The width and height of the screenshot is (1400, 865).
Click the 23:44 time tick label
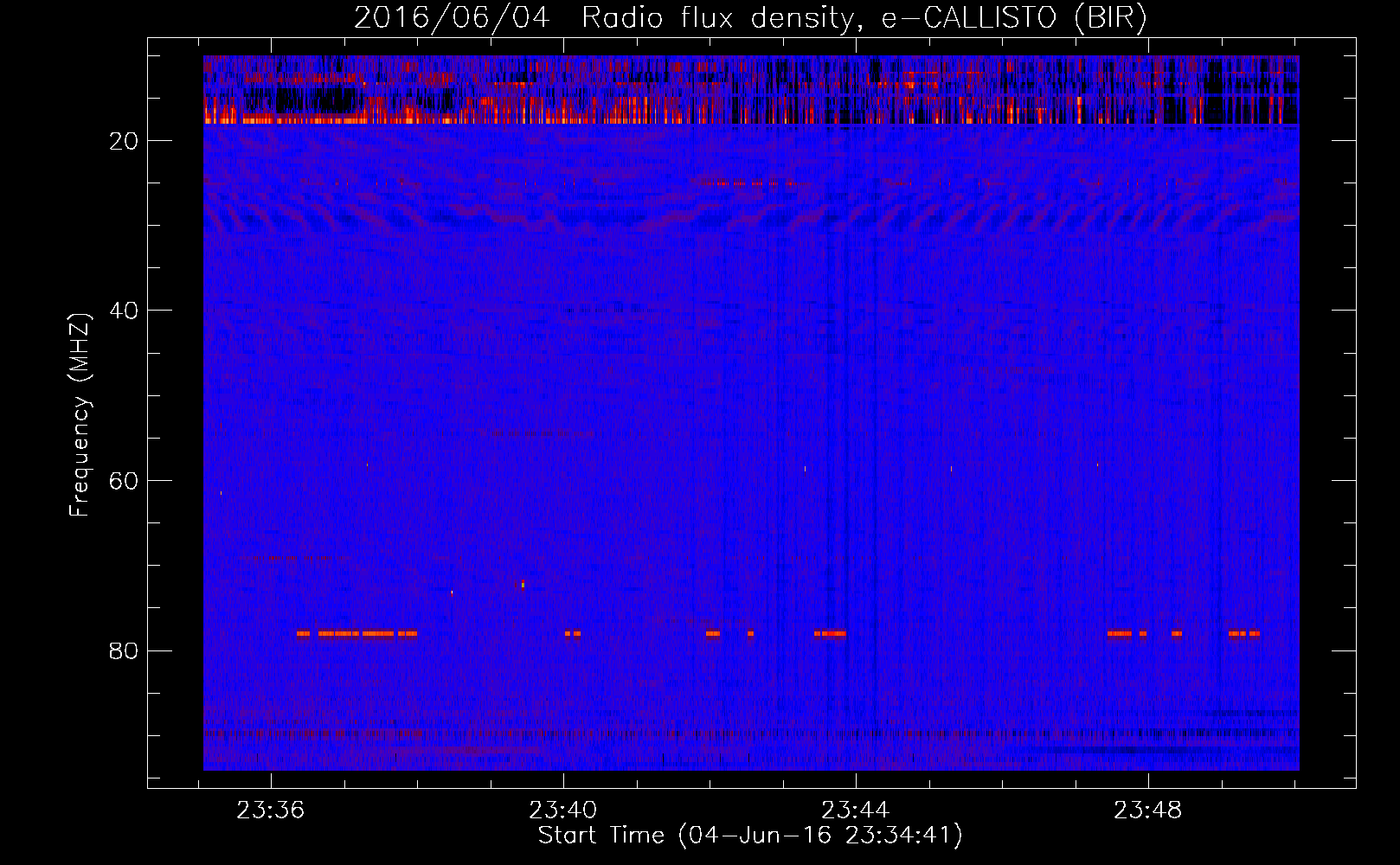point(855,811)
